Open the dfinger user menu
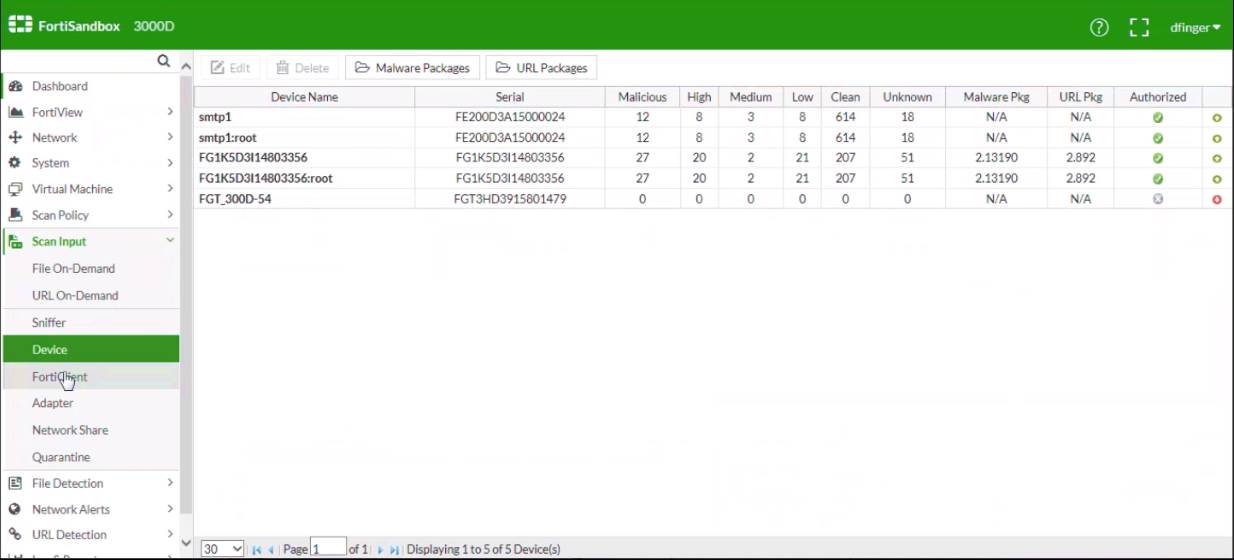 tap(1195, 27)
